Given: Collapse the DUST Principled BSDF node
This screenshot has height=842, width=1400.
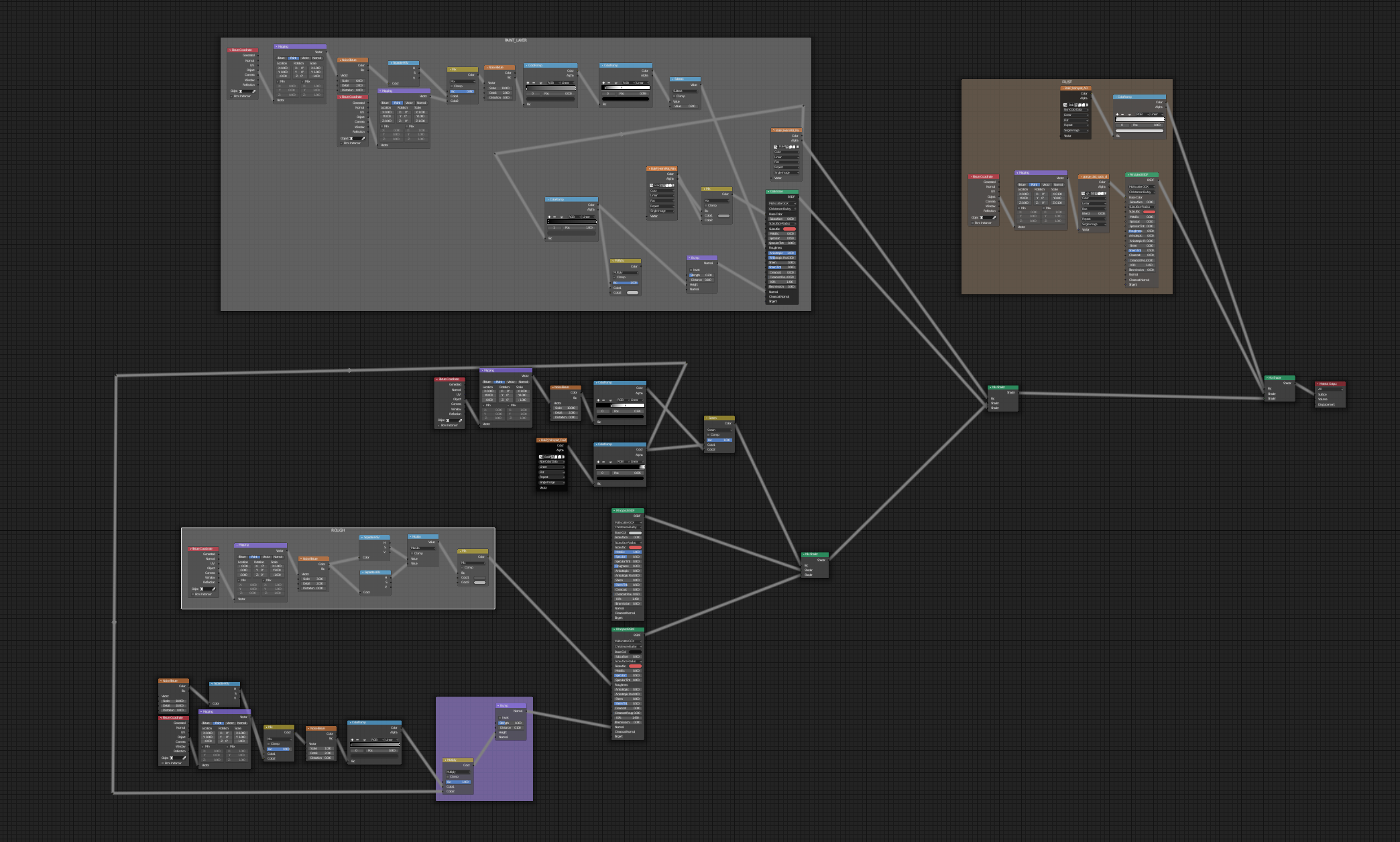Looking at the screenshot, I should (x=1128, y=175).
